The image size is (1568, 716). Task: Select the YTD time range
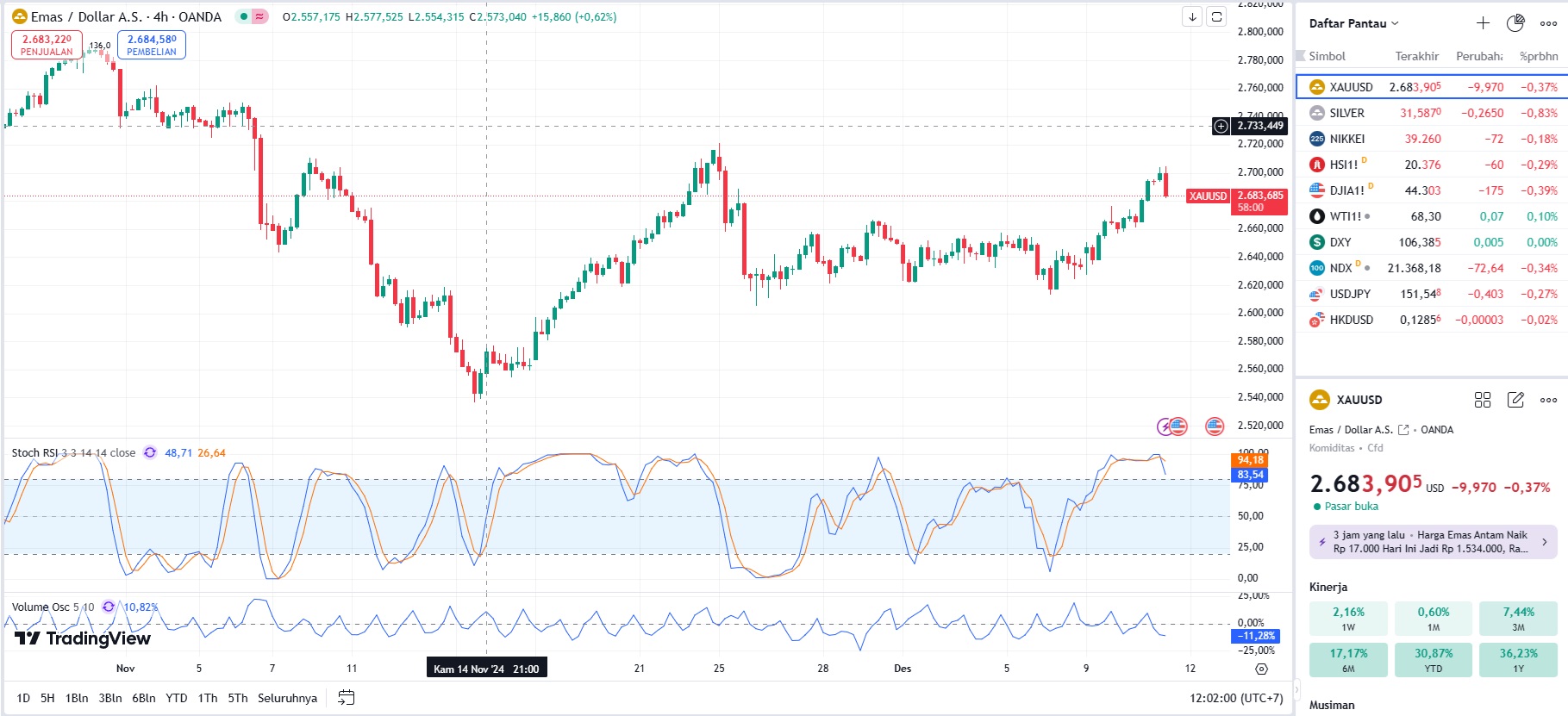pos(176,698)
